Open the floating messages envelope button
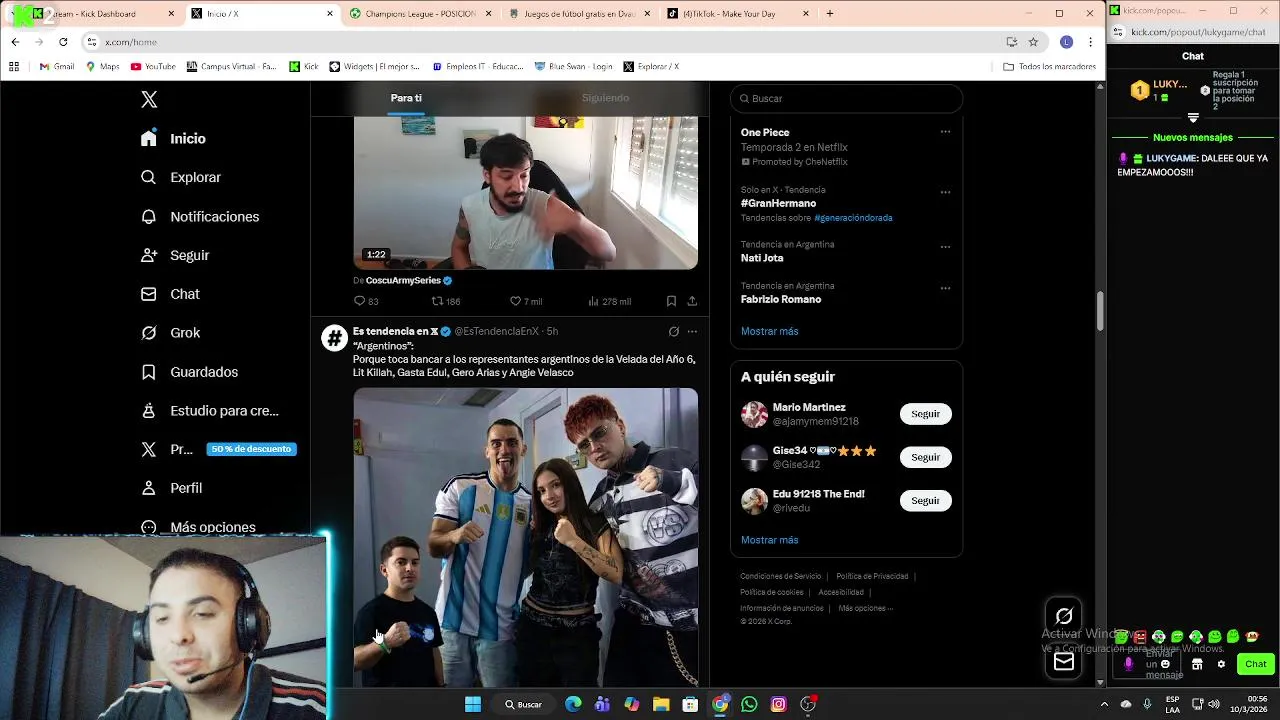The width and height of the screenshot is (1280, 720). [x=1064, y=661]
